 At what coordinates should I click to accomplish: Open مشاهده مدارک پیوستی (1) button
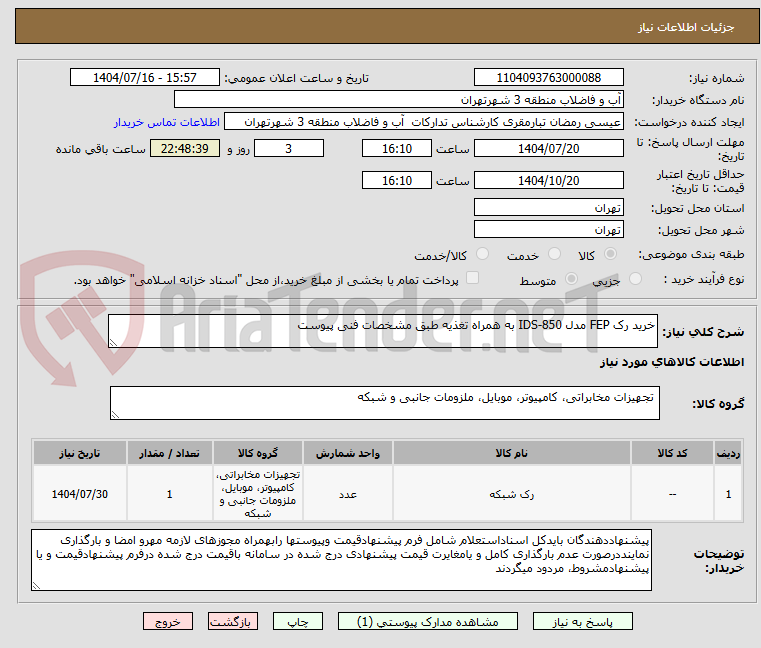428,621
